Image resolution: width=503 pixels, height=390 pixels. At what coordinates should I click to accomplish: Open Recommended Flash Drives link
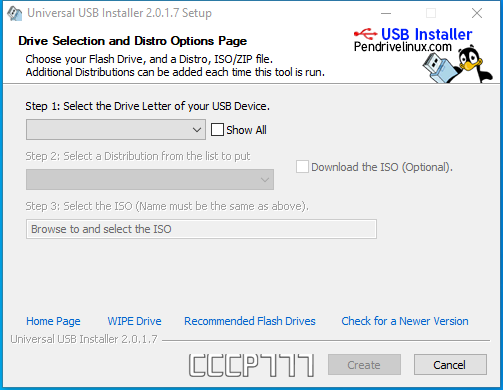(250, 321)
